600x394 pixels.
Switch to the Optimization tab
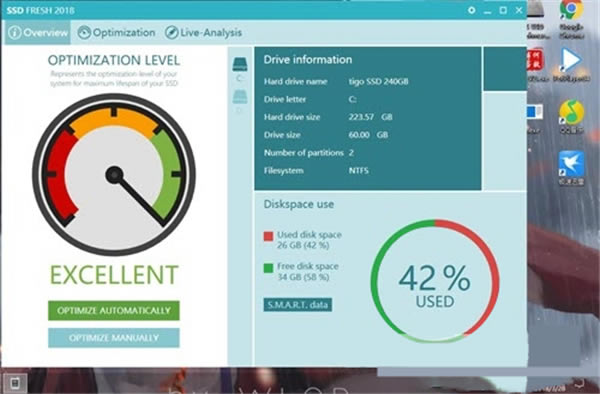pos(116,33)
